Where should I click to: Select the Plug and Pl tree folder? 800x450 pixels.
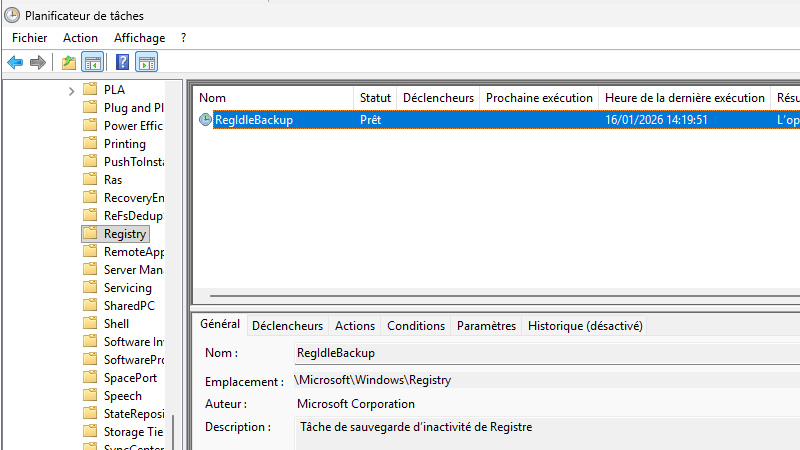tap(134, 108)
